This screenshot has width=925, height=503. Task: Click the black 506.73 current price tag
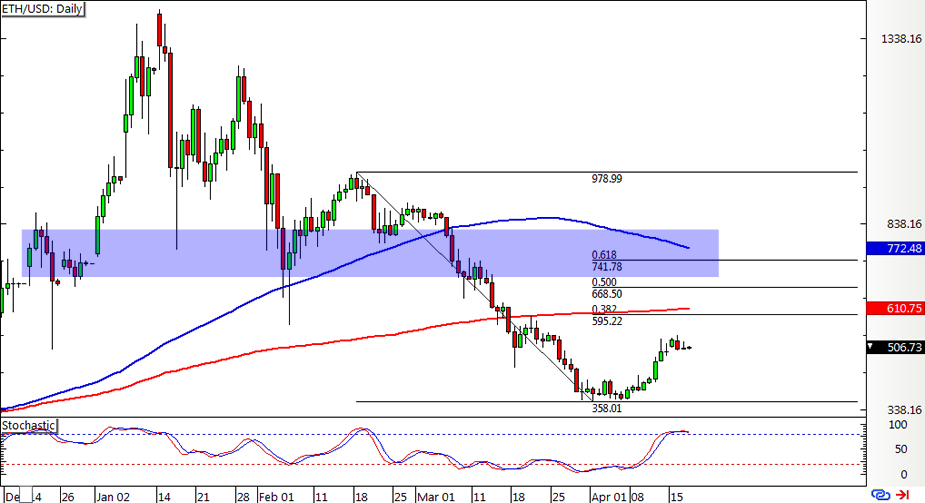[x=896, y=347]
